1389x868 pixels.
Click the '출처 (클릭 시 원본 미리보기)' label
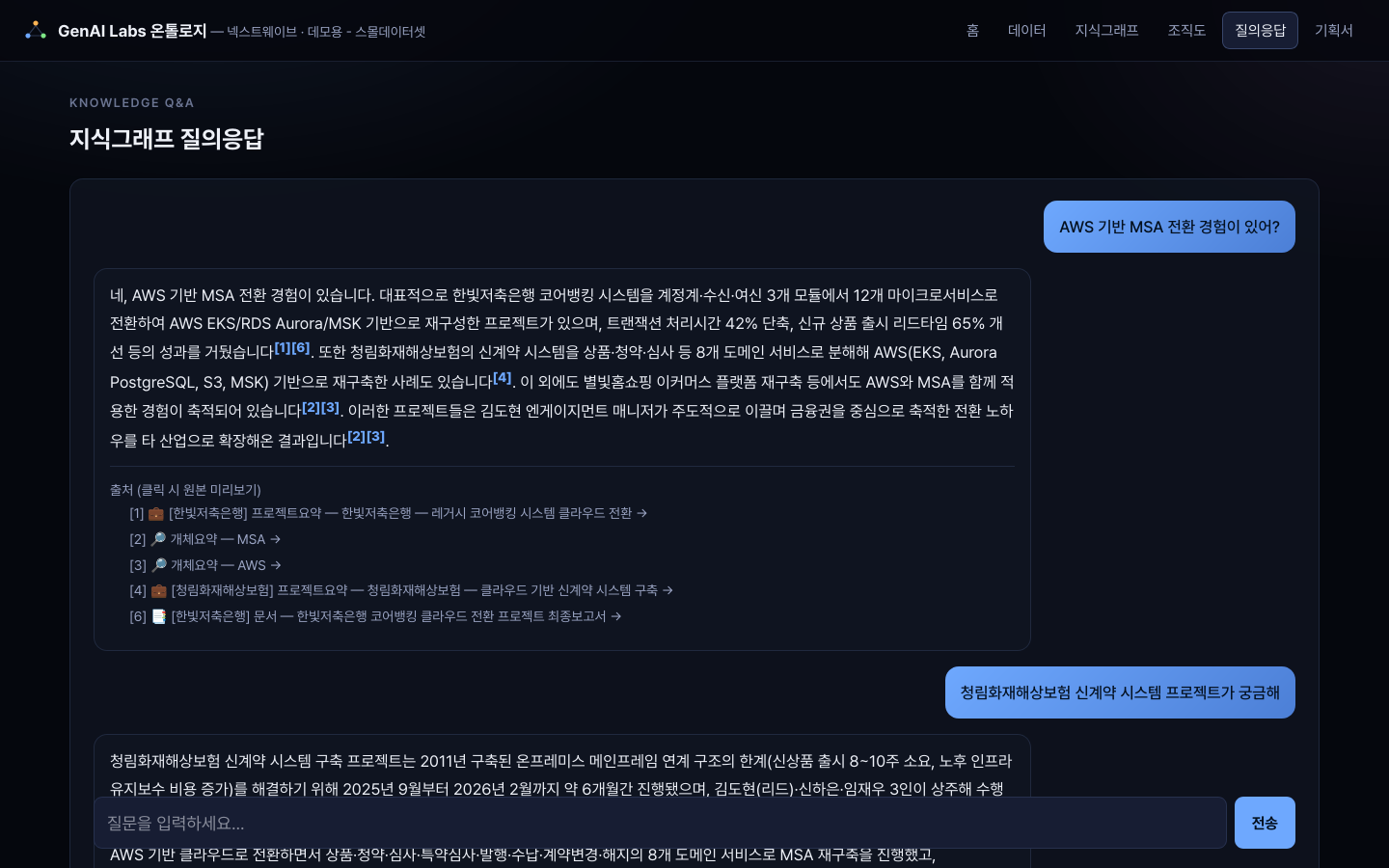coord(185,490)
